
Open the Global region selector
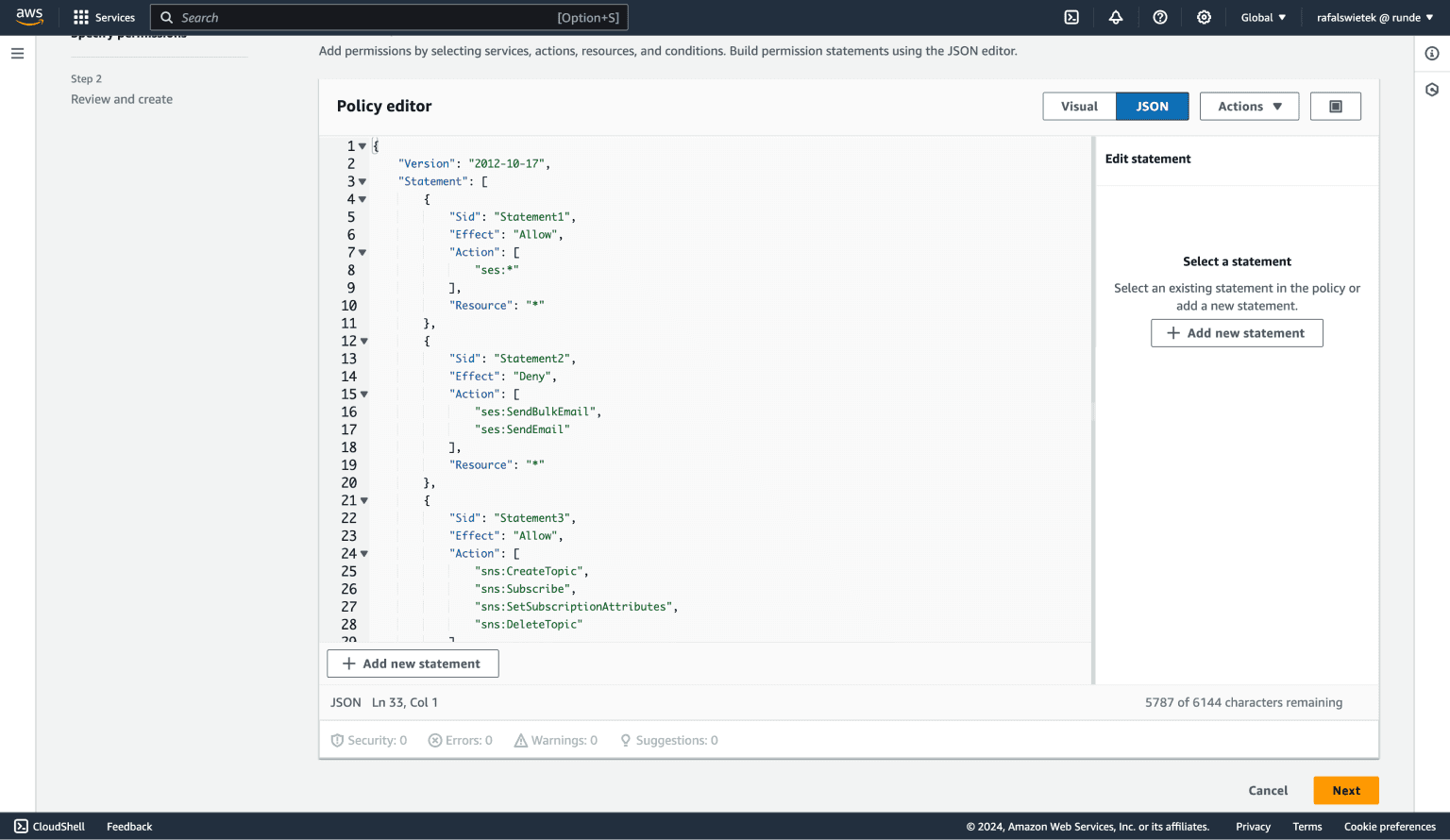[x=1262, y=17]
